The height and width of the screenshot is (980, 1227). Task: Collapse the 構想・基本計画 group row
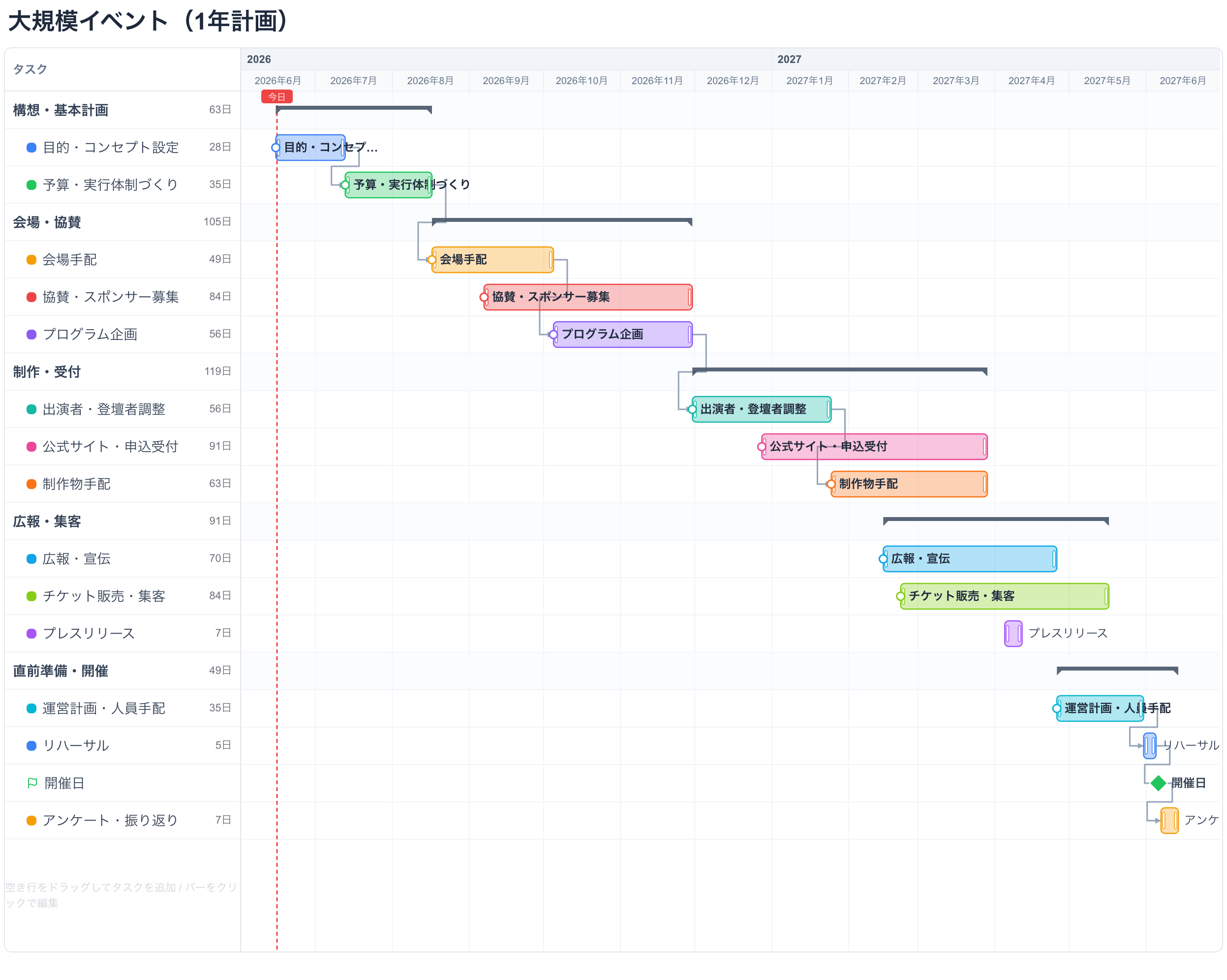(x=122, y=110)
